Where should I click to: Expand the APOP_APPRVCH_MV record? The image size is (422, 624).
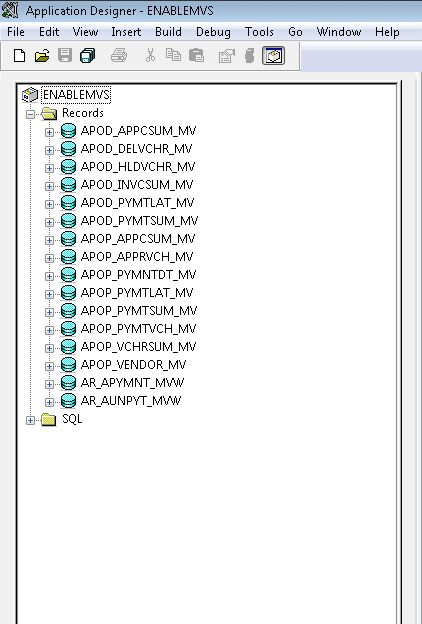tap(49, 258)
